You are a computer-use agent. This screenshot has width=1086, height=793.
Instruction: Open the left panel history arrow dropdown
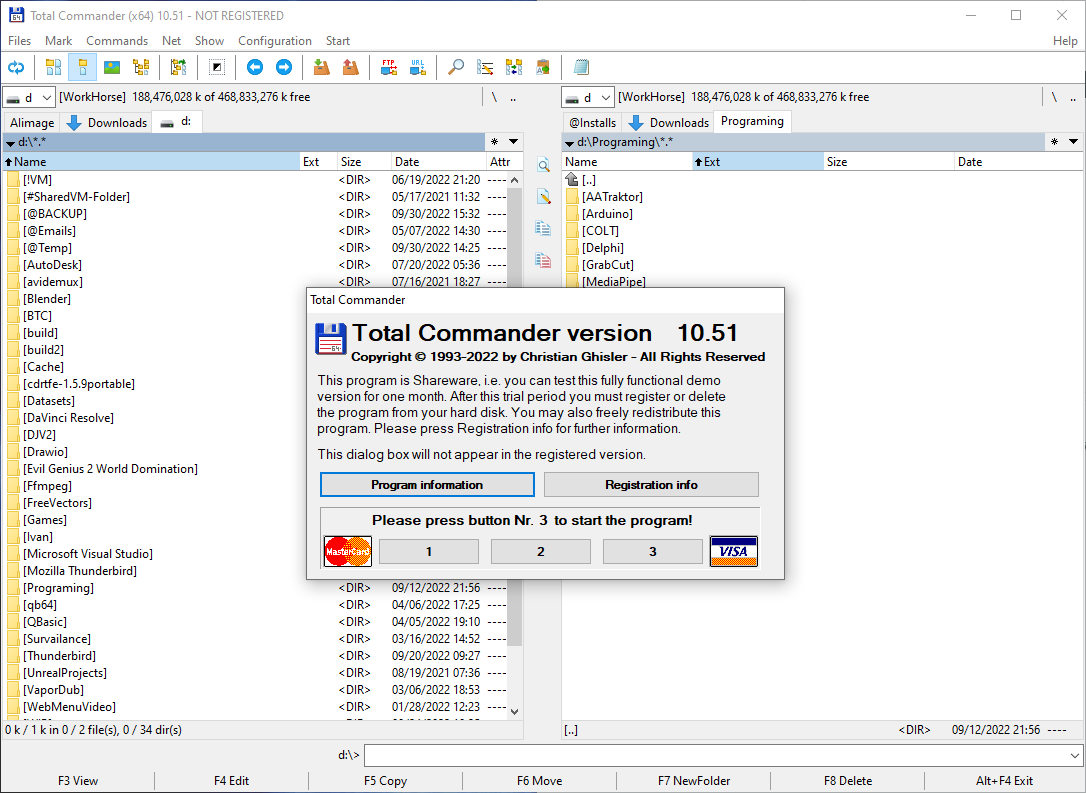tap(513, 142)
